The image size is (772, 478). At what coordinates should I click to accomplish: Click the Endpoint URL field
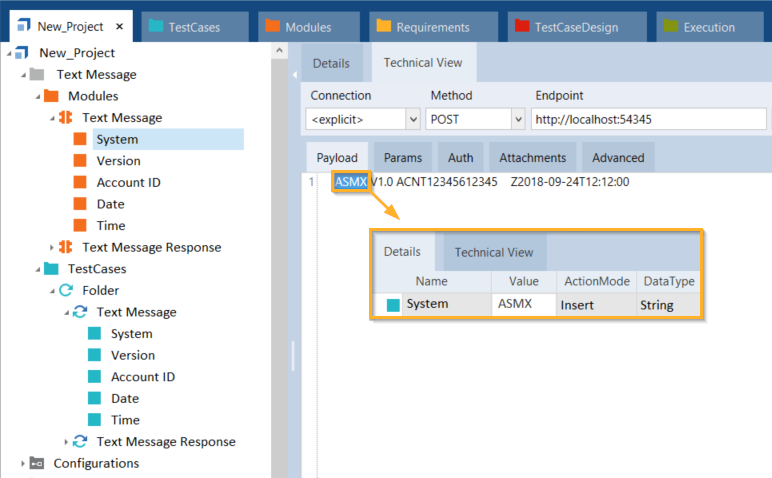tap(648, 119)
